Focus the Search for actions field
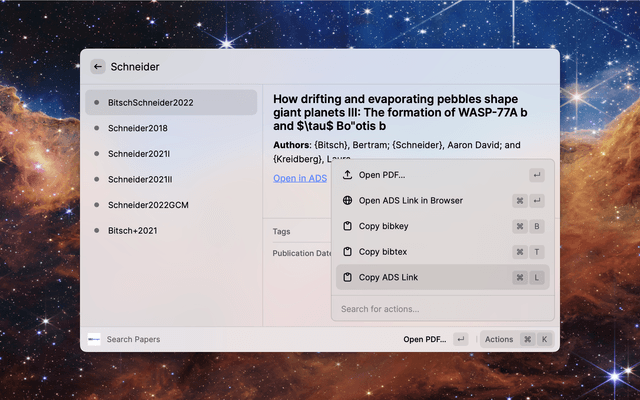This screenshot has width=640, height=400. pyautogui.click(x=440, y=309)
